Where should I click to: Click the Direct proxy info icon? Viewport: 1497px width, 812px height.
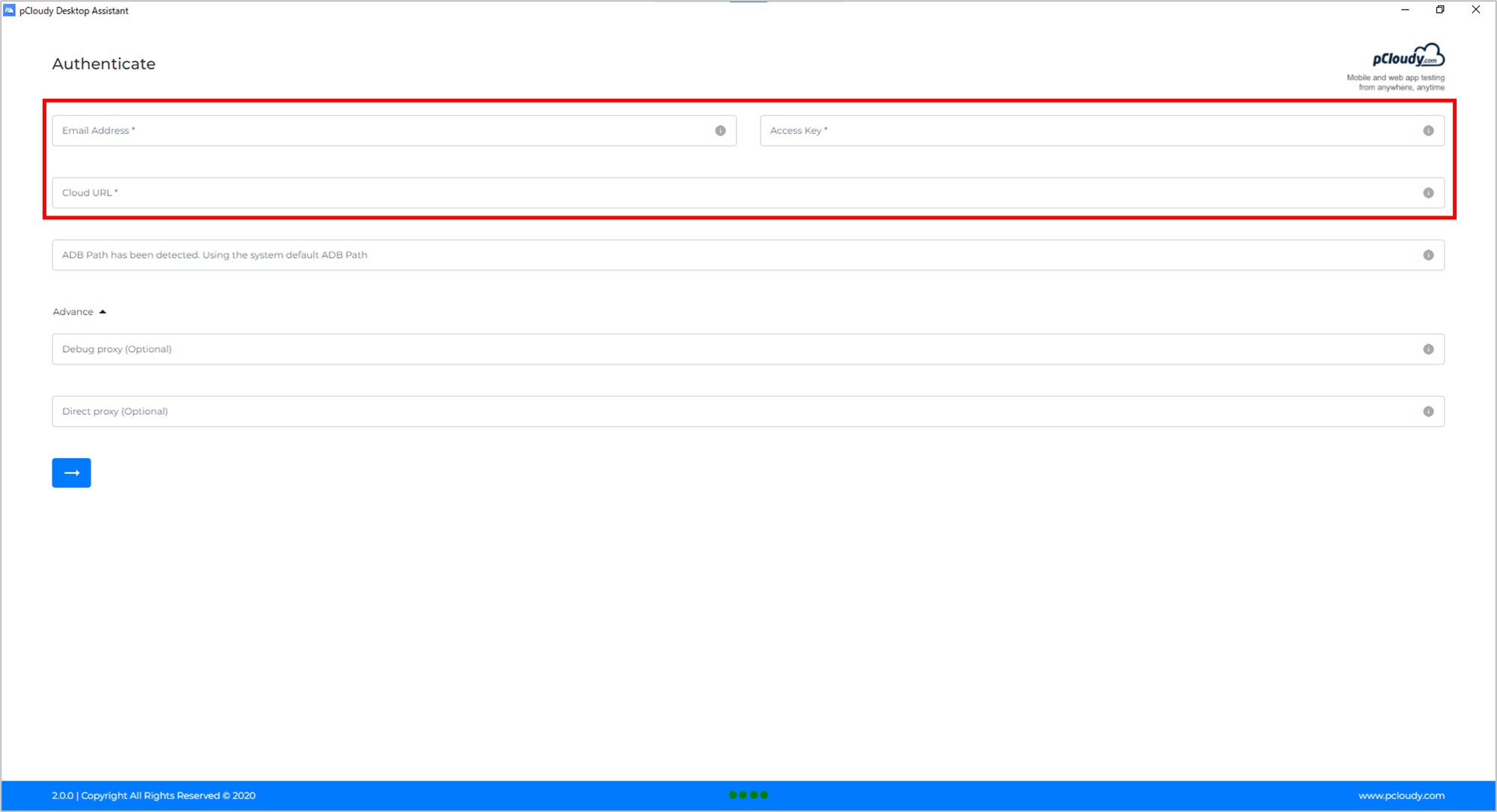[1428, 411]
